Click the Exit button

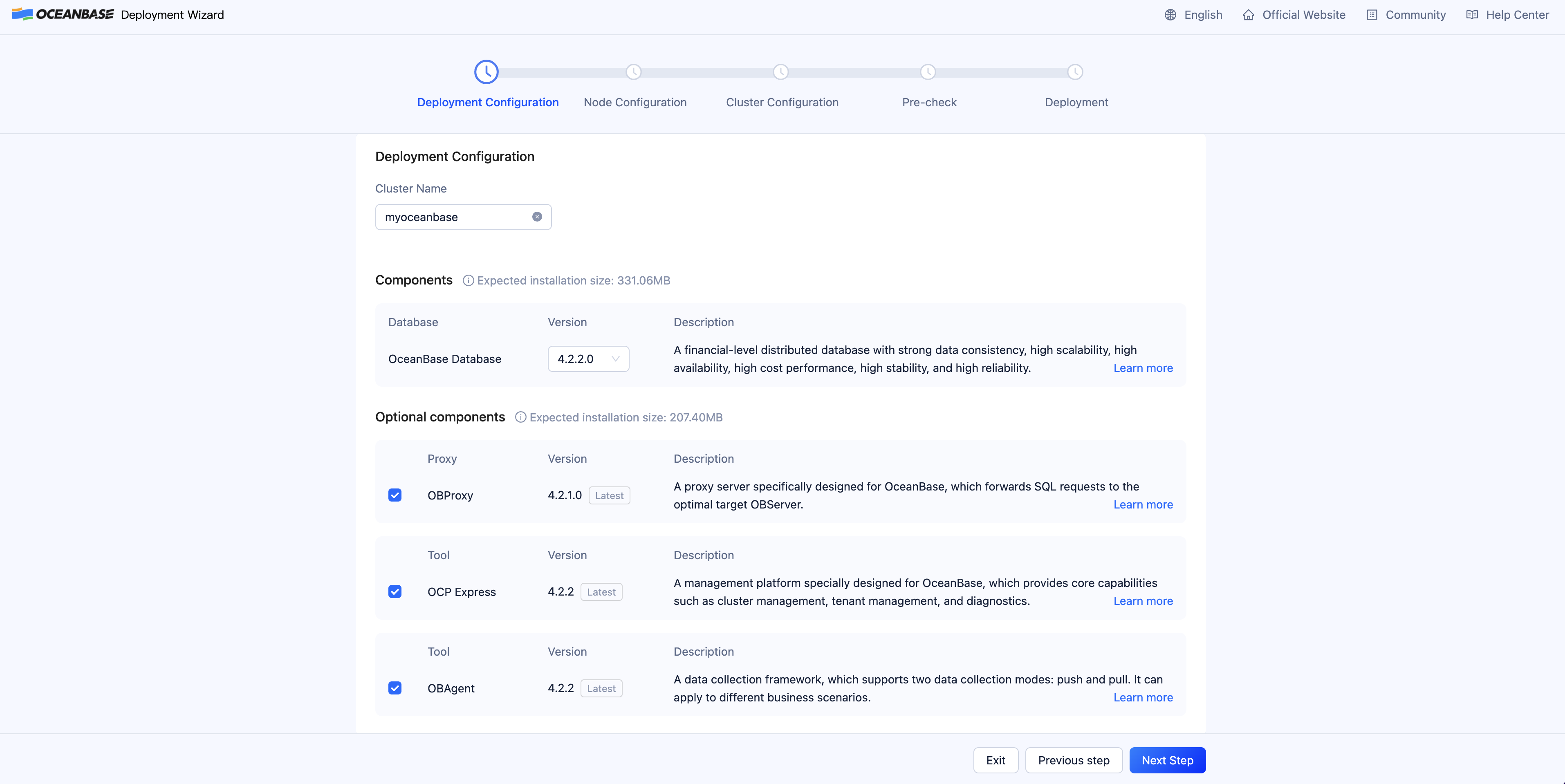(995, 760)
